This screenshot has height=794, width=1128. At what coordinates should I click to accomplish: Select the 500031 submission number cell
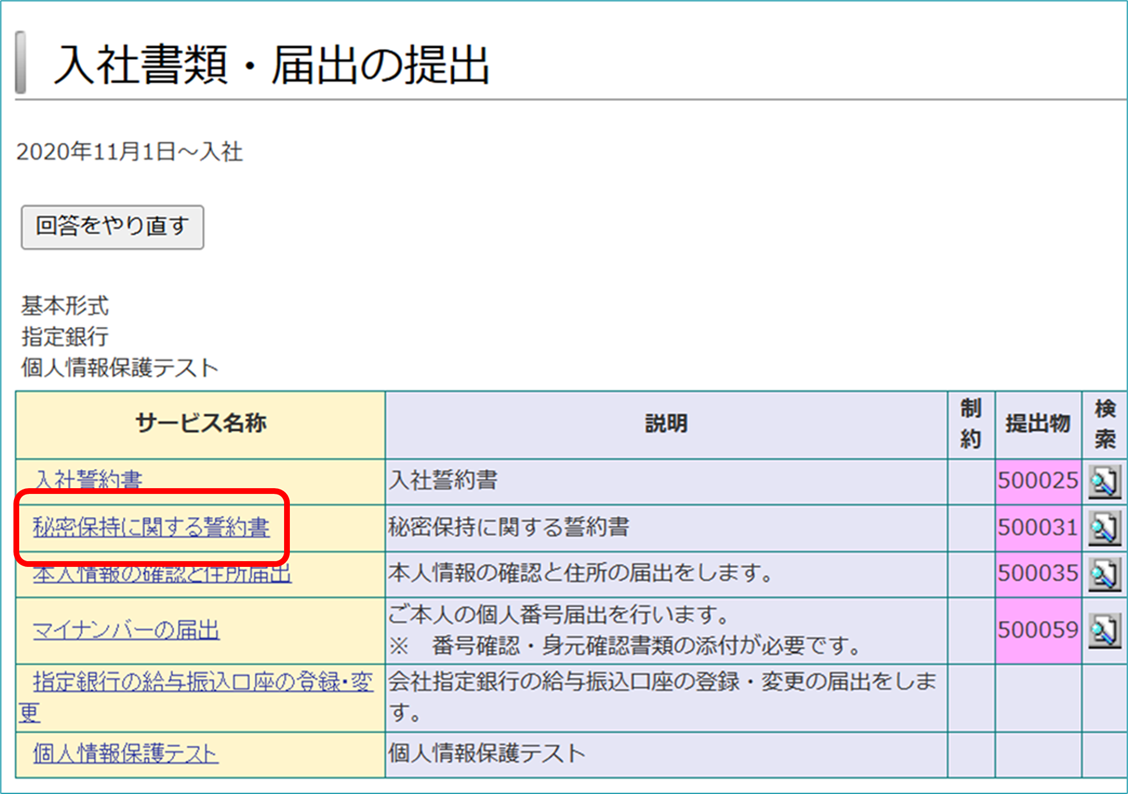1038,528
